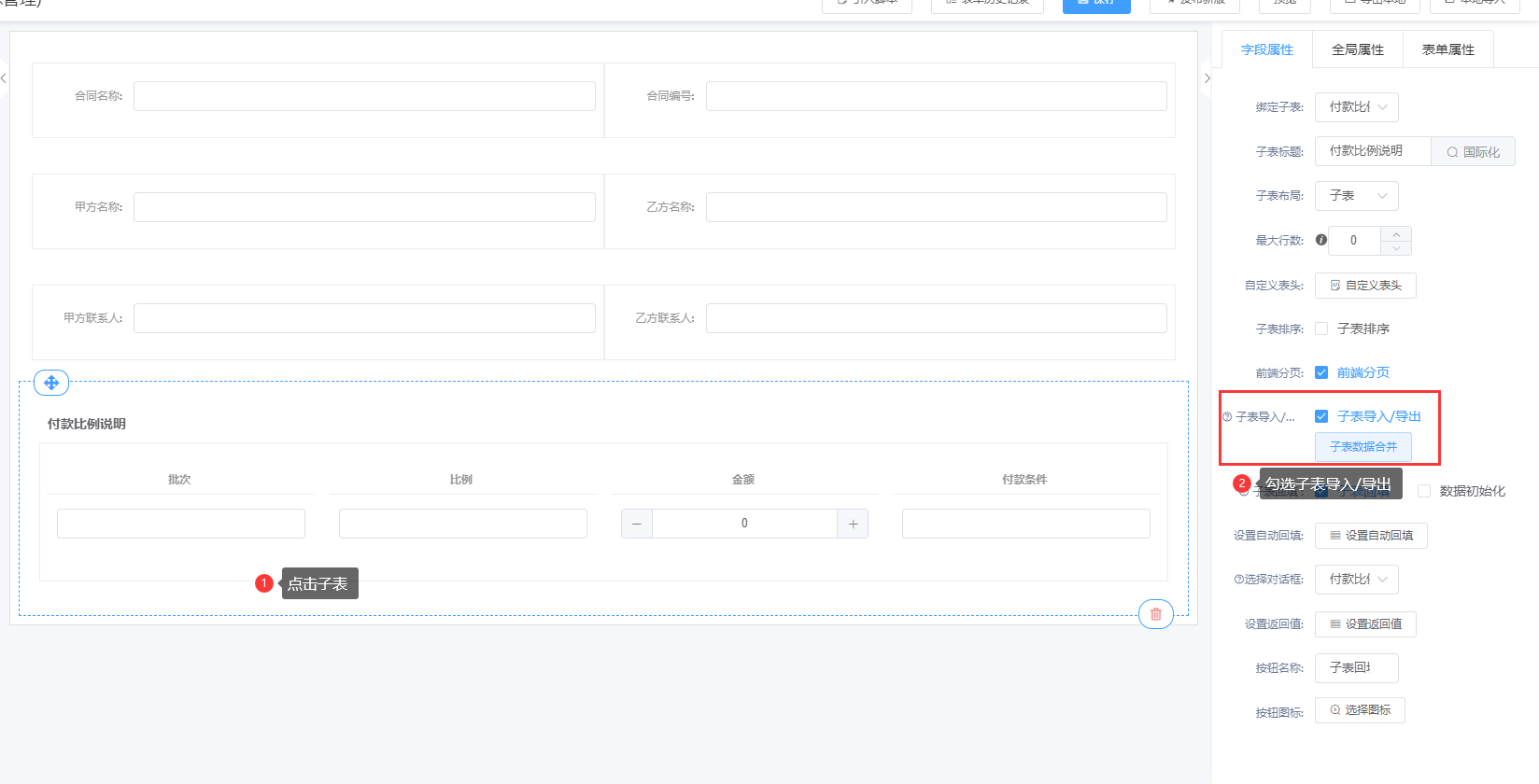Collapse the left panel with the arrow

tap(4, 78)
